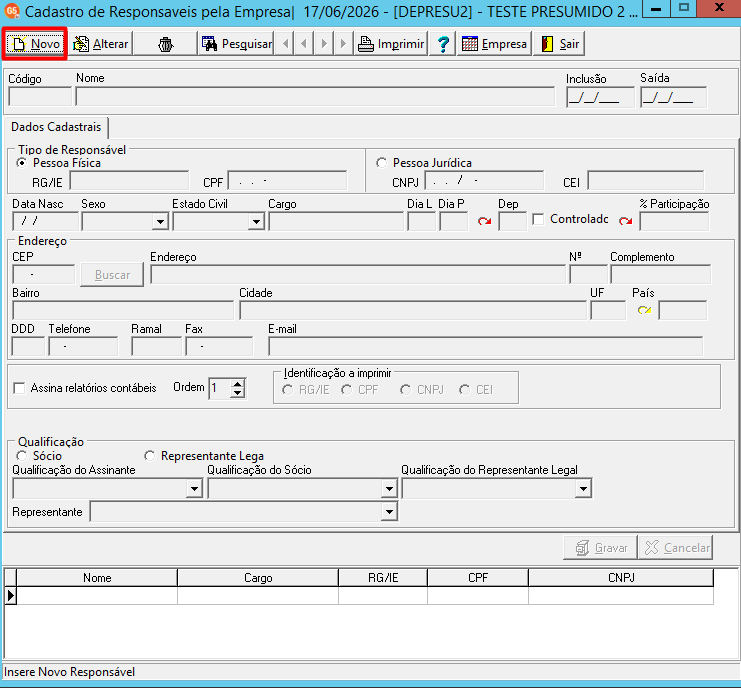Click the Código input field
The image size is (741, 688).
40,97
